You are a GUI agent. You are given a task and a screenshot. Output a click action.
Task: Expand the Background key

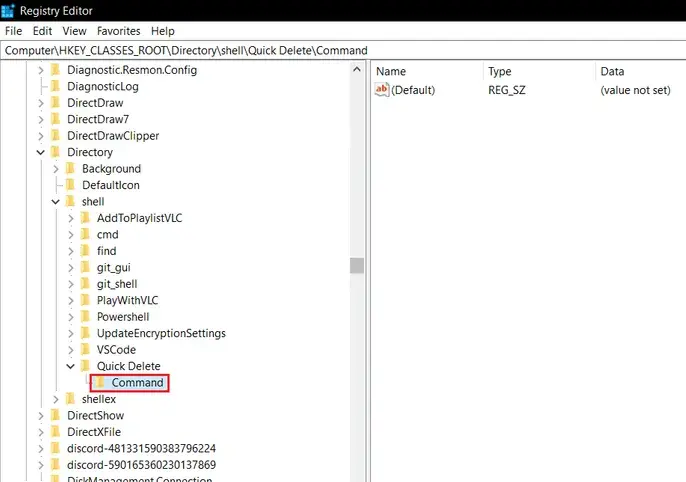point(56,169)
